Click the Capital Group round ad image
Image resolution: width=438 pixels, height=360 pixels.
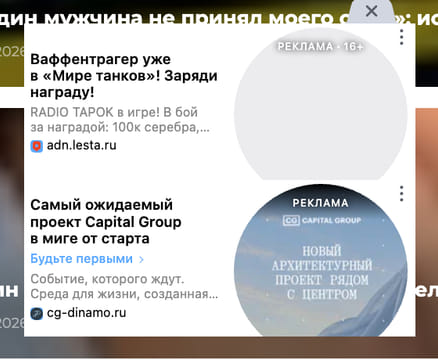321,260
